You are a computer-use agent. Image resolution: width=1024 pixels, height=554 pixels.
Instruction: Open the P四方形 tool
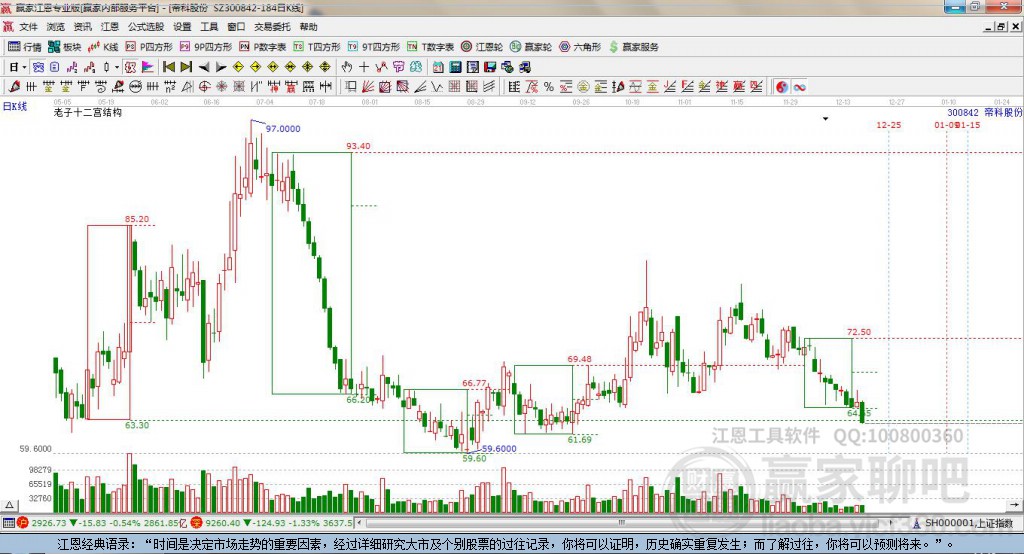[149, 47]
